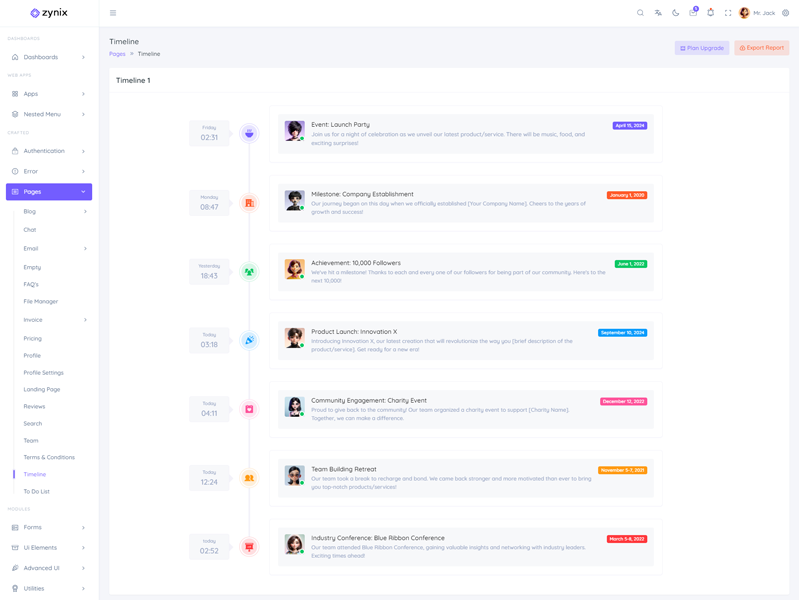800x600 pixels.
Task: Open the messages inbox icon
Action: click(693, 13)
